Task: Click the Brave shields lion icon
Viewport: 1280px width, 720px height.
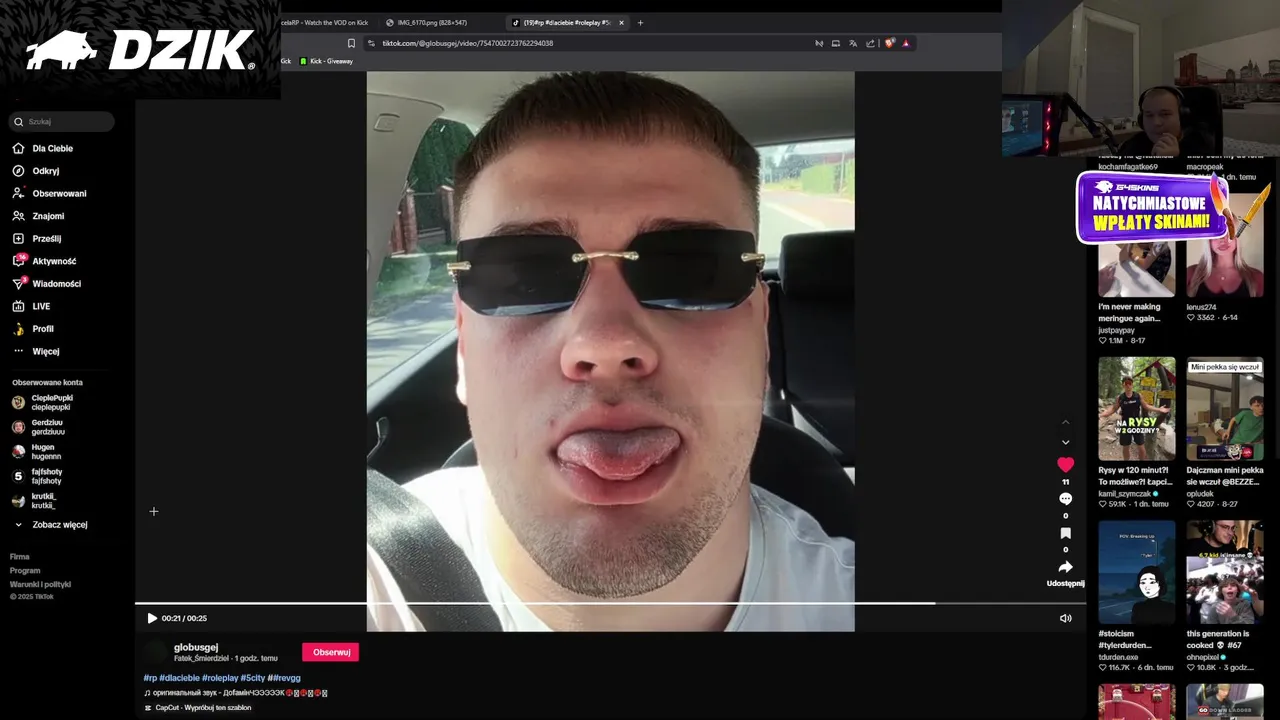Action: [x=889, y=43]
